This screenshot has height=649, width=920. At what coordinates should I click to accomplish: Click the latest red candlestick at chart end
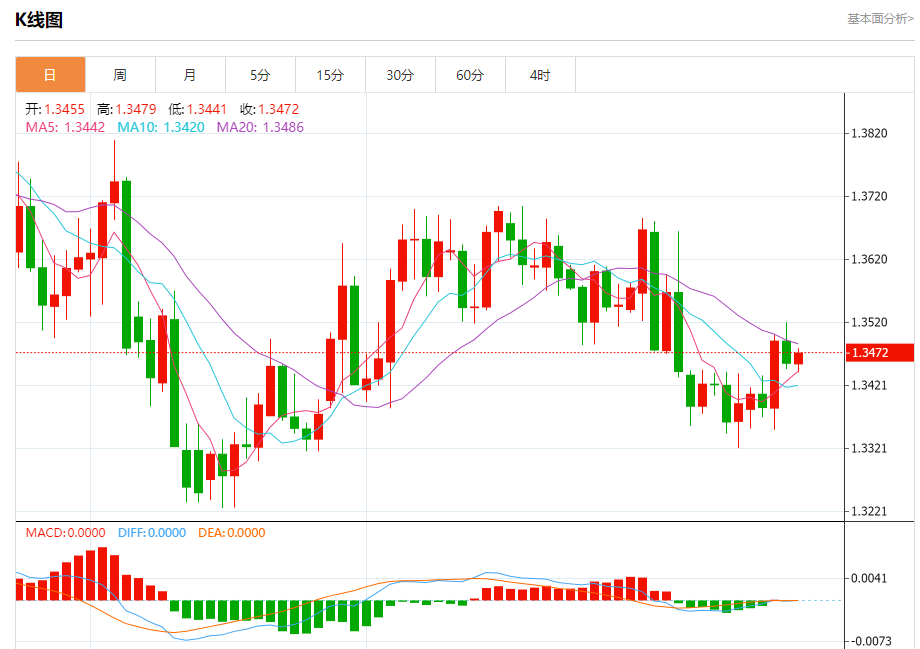[x=799, y=359]
